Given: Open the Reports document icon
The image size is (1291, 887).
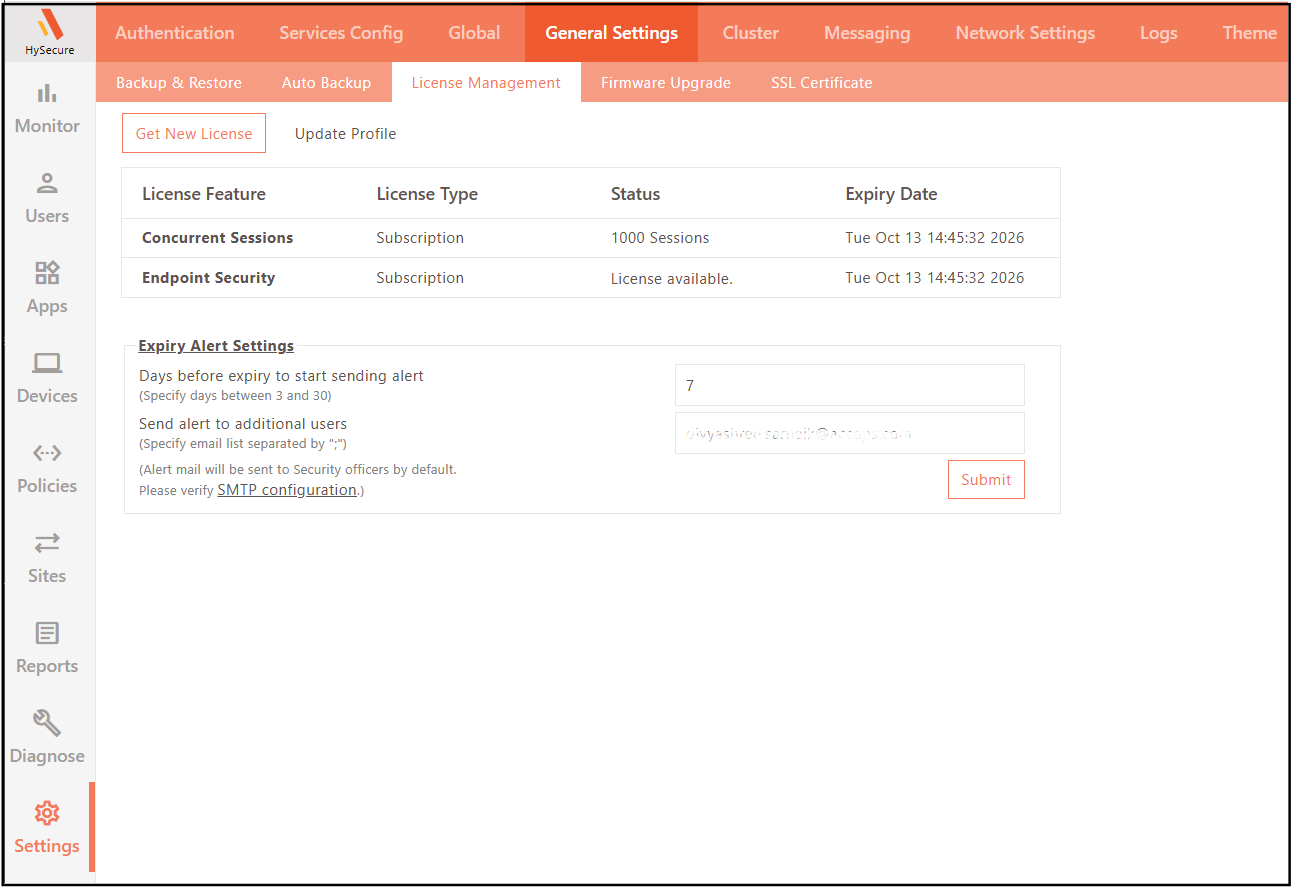Looking at the screenshot, I should (x=47, y=633).
